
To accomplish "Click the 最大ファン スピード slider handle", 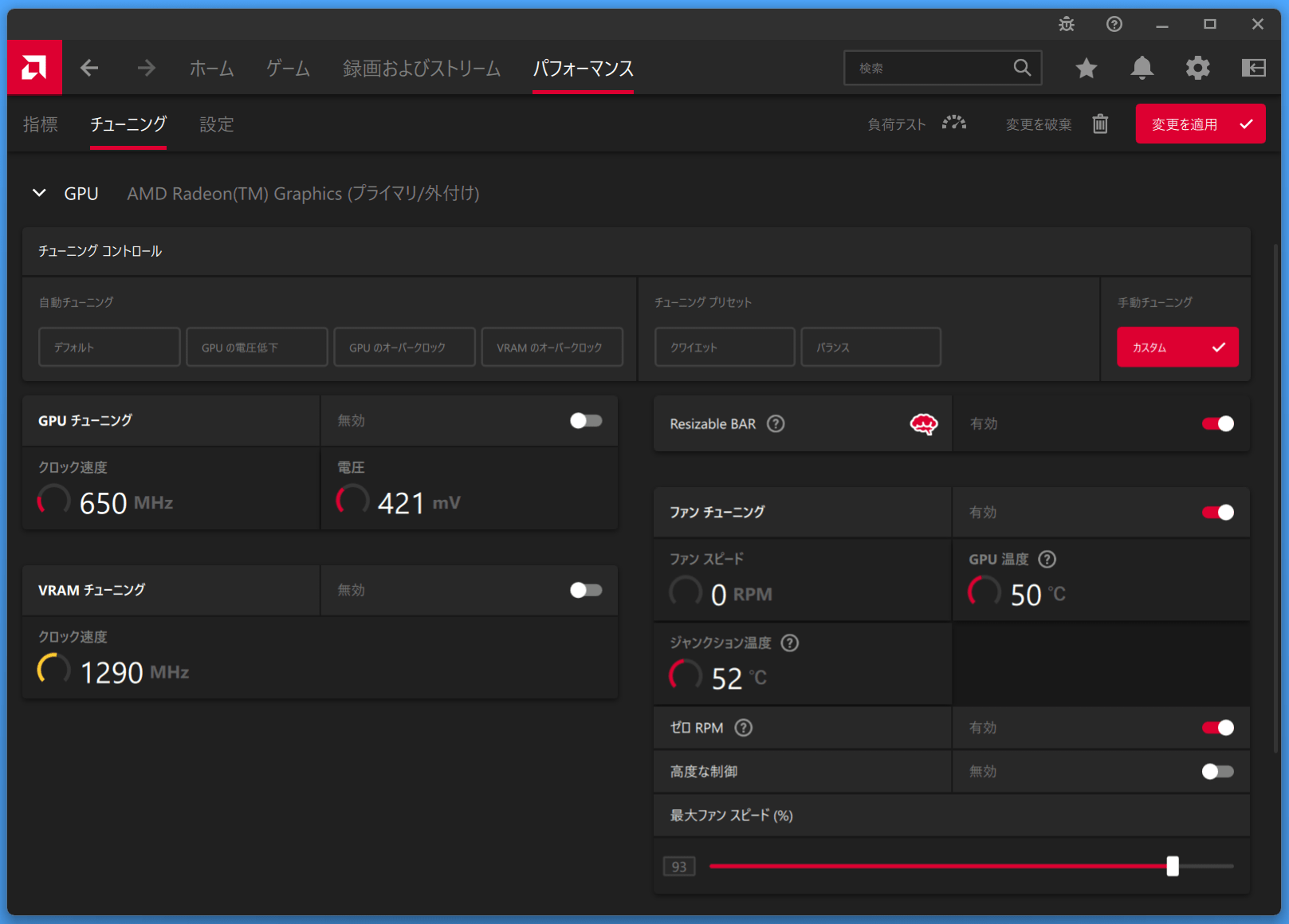I will [1172, 866].
